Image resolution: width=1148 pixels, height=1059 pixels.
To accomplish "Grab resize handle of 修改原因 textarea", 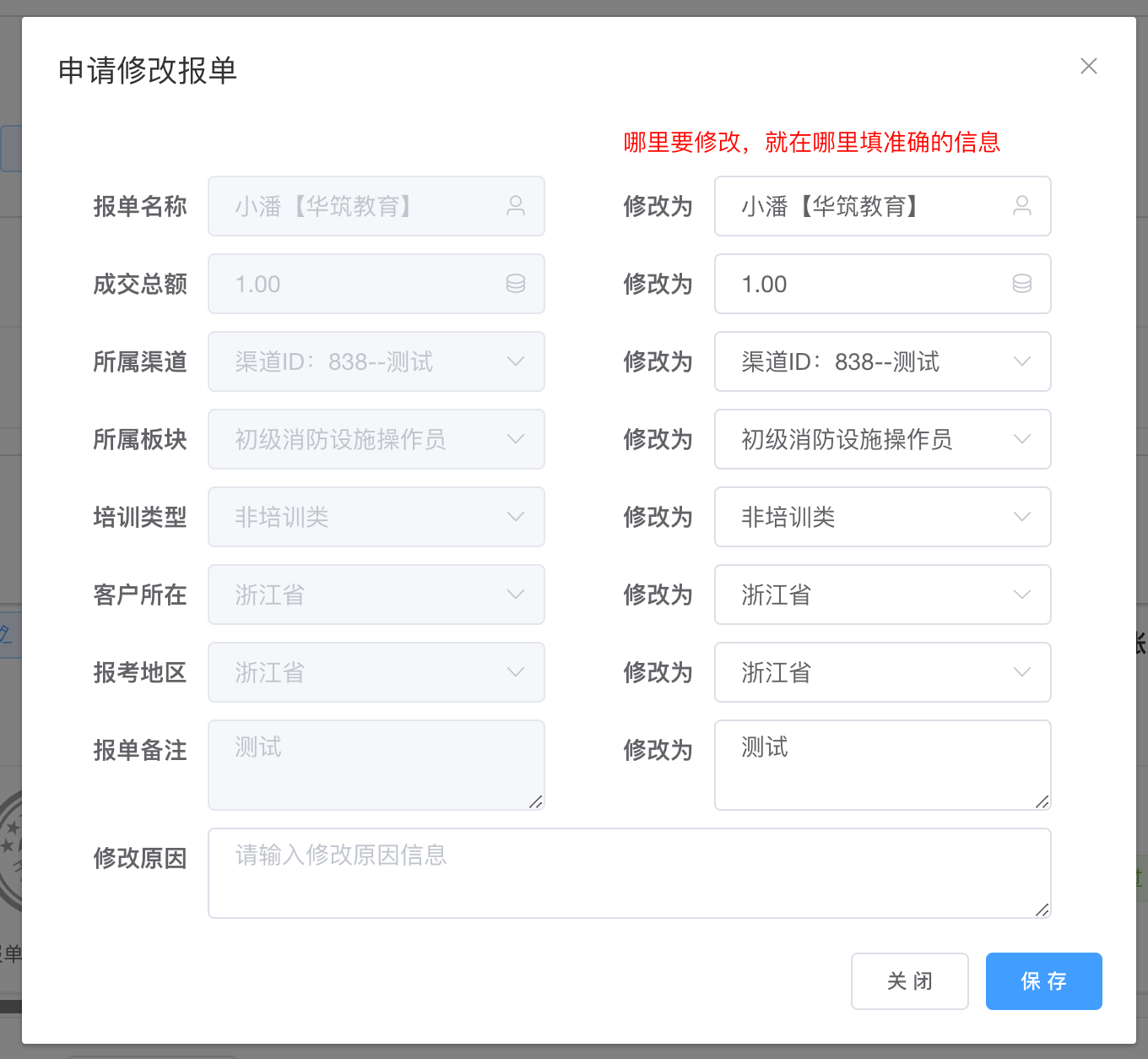I will [1042, 910].
